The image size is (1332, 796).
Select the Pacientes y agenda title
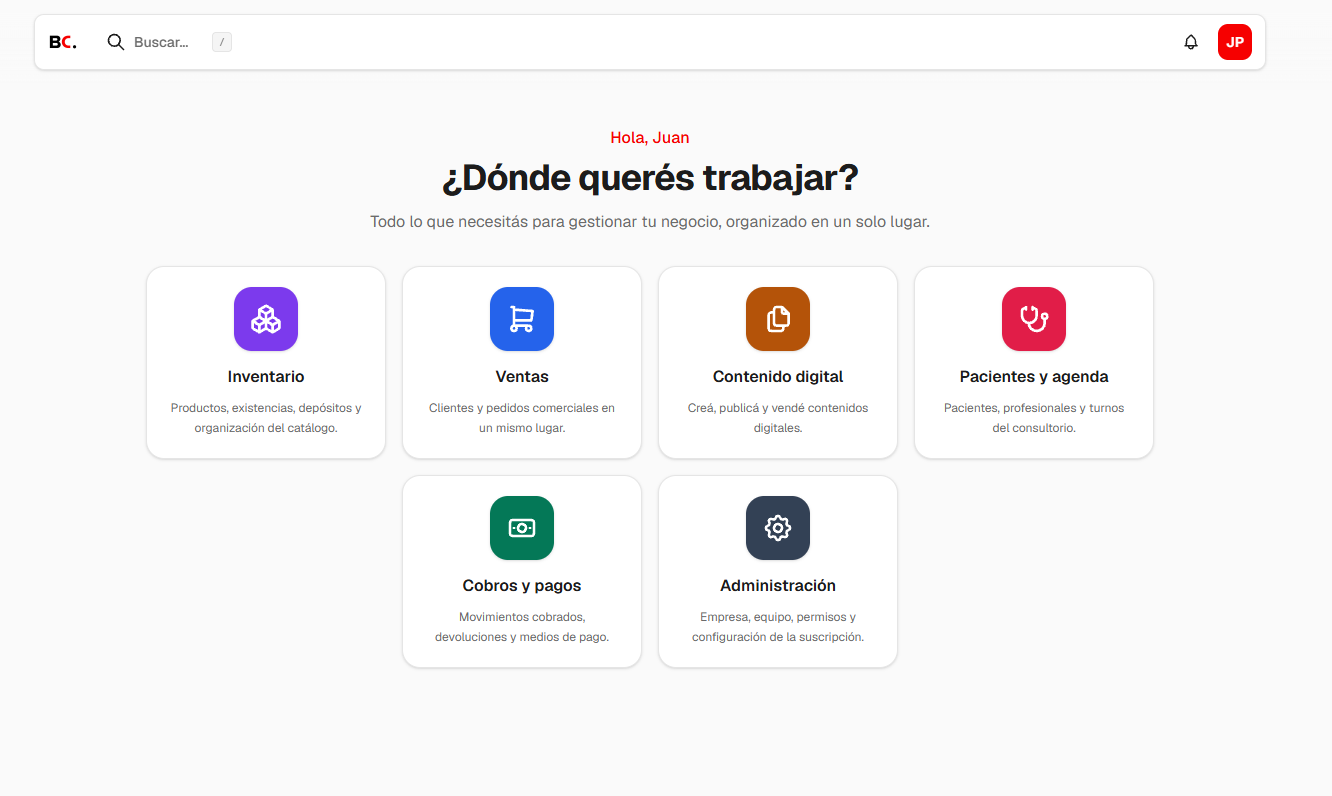(1034, 377)
